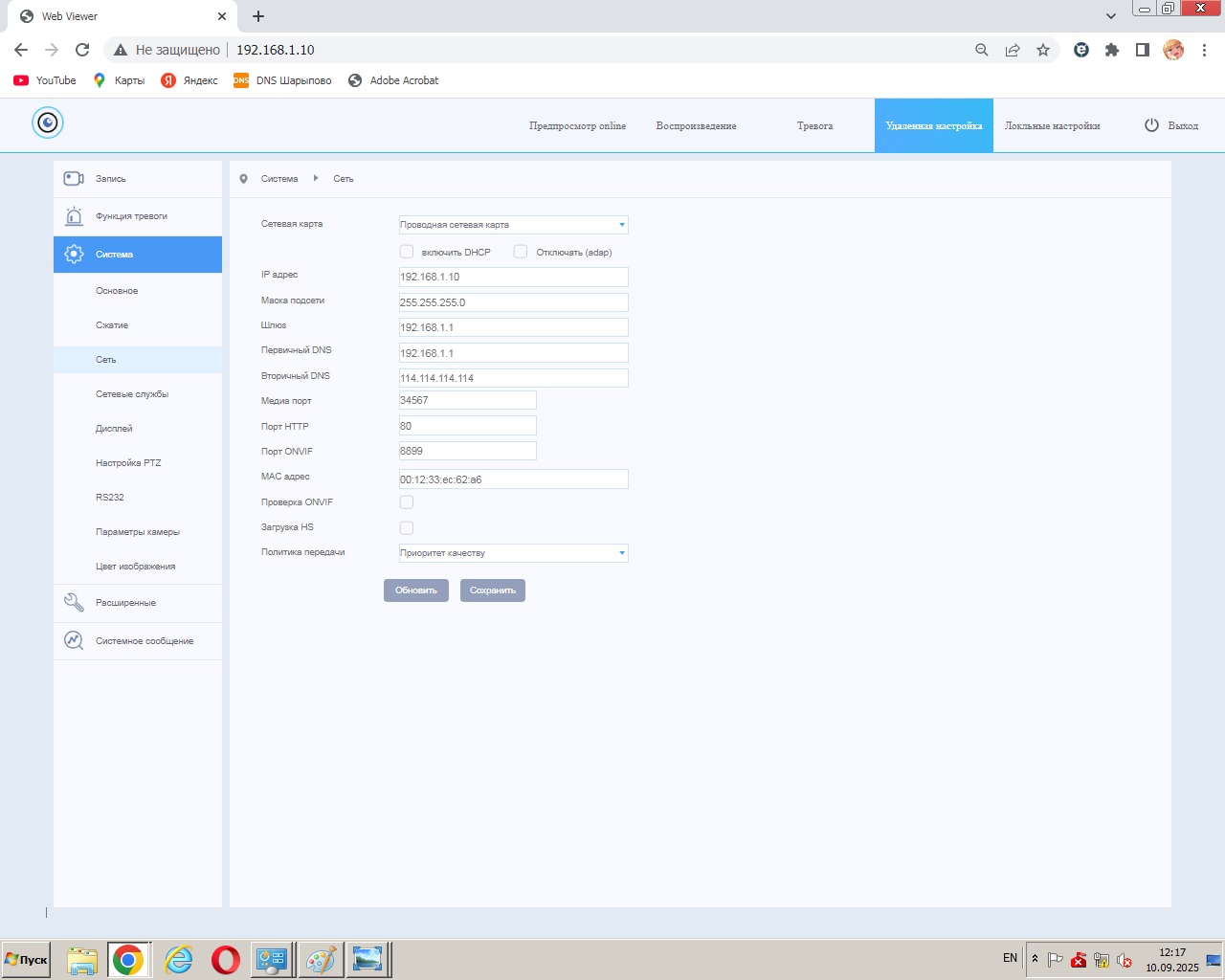This screenshot has height=980, width=1225.
Task: Click the alarm bell icon for Функция тревоги
Action: (x=74, y=216)
